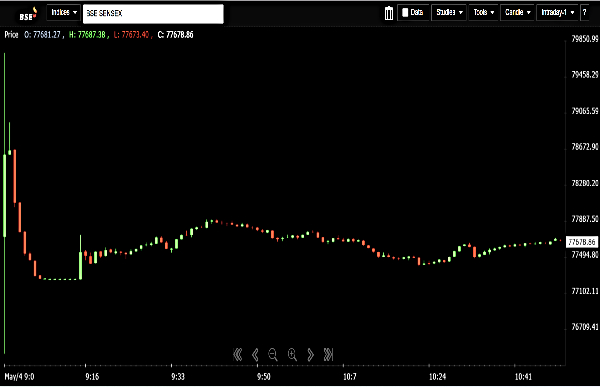Click the Low value L: 77673.40

pyautogui.click(x=131, y=35)
